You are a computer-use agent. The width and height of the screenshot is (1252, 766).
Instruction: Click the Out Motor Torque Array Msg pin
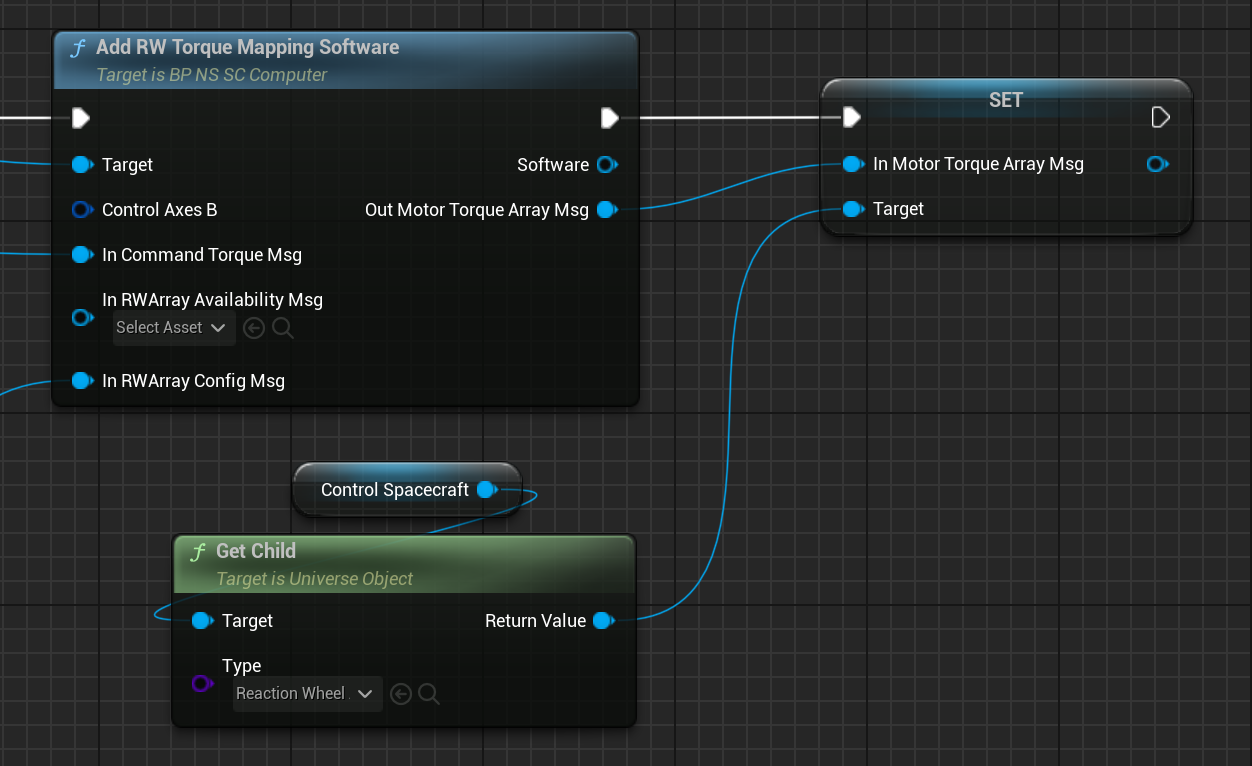606,210
